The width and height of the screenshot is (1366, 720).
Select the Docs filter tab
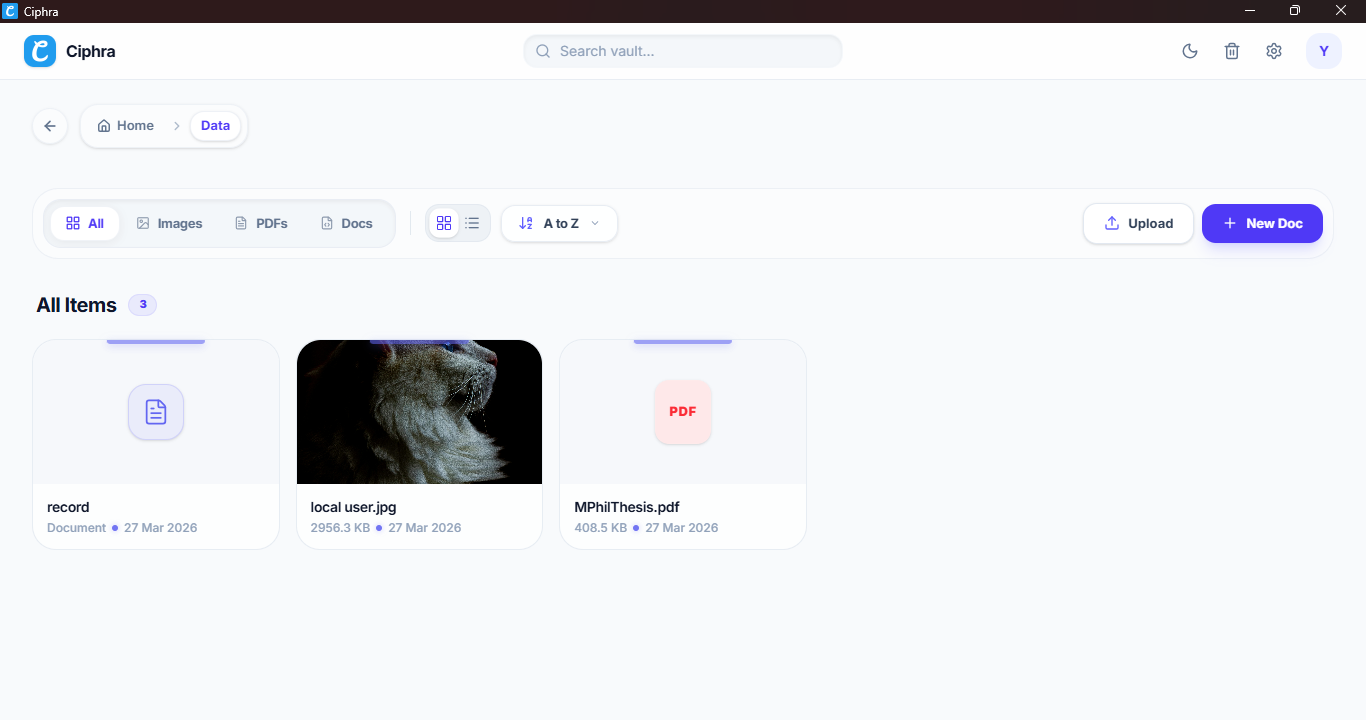pyautogui.click(x=345, y=223)
